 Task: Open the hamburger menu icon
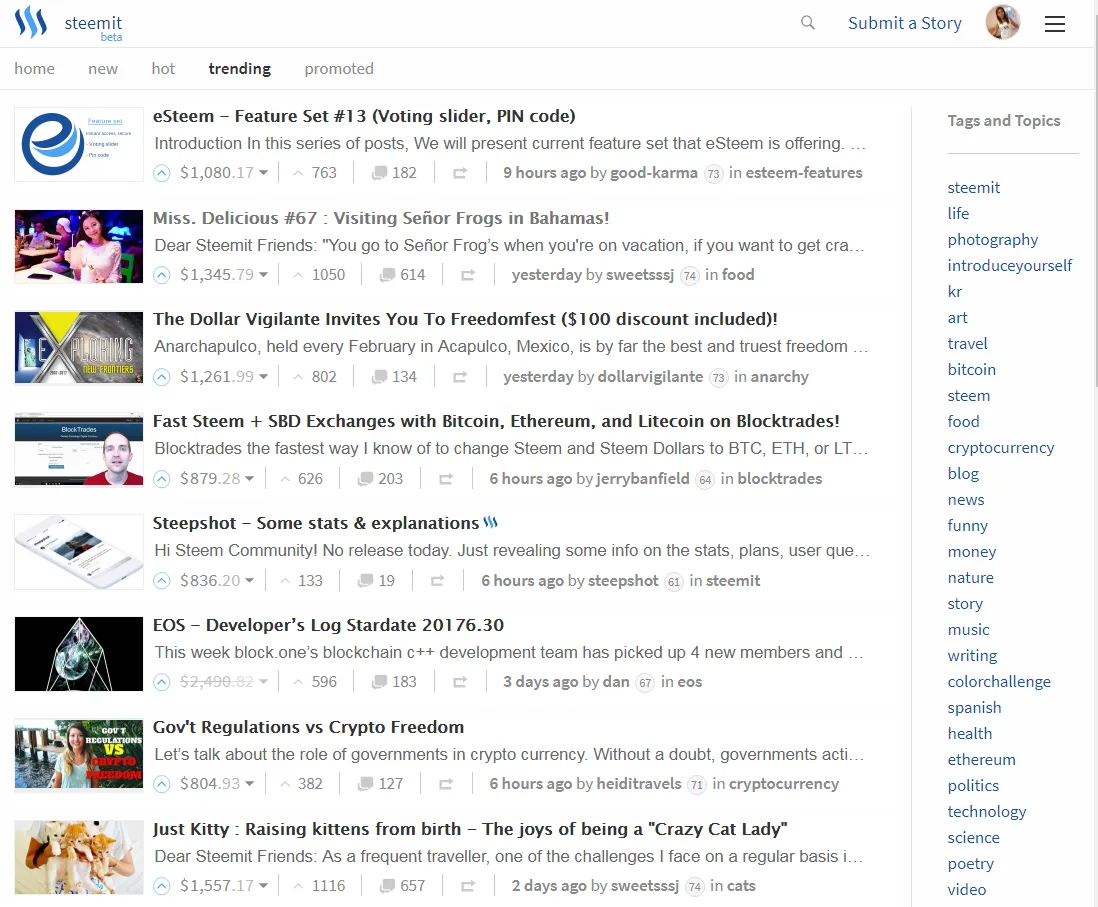(x=1055, y=24)
